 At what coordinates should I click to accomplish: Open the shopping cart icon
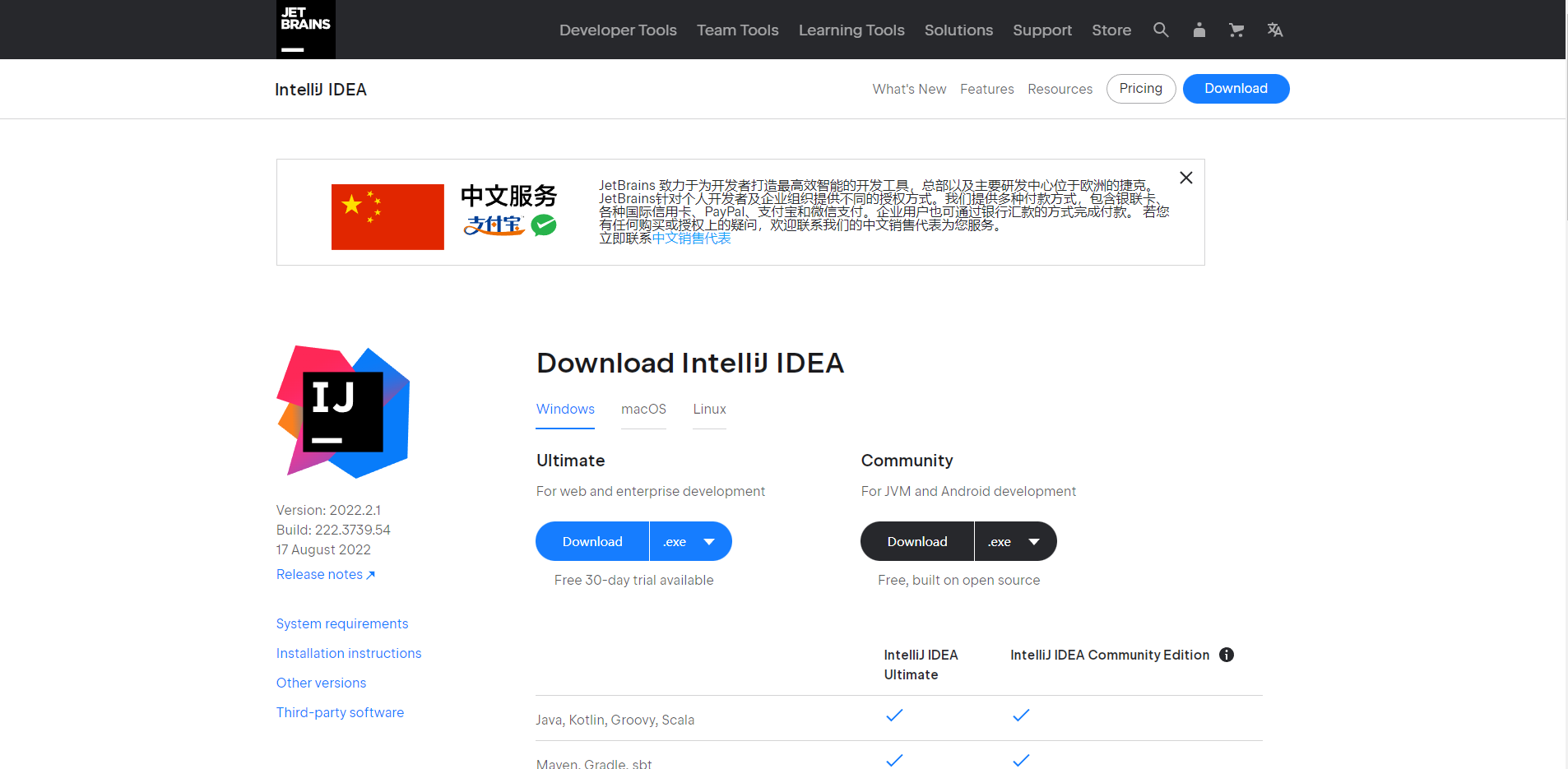(x=1236, y=30)
